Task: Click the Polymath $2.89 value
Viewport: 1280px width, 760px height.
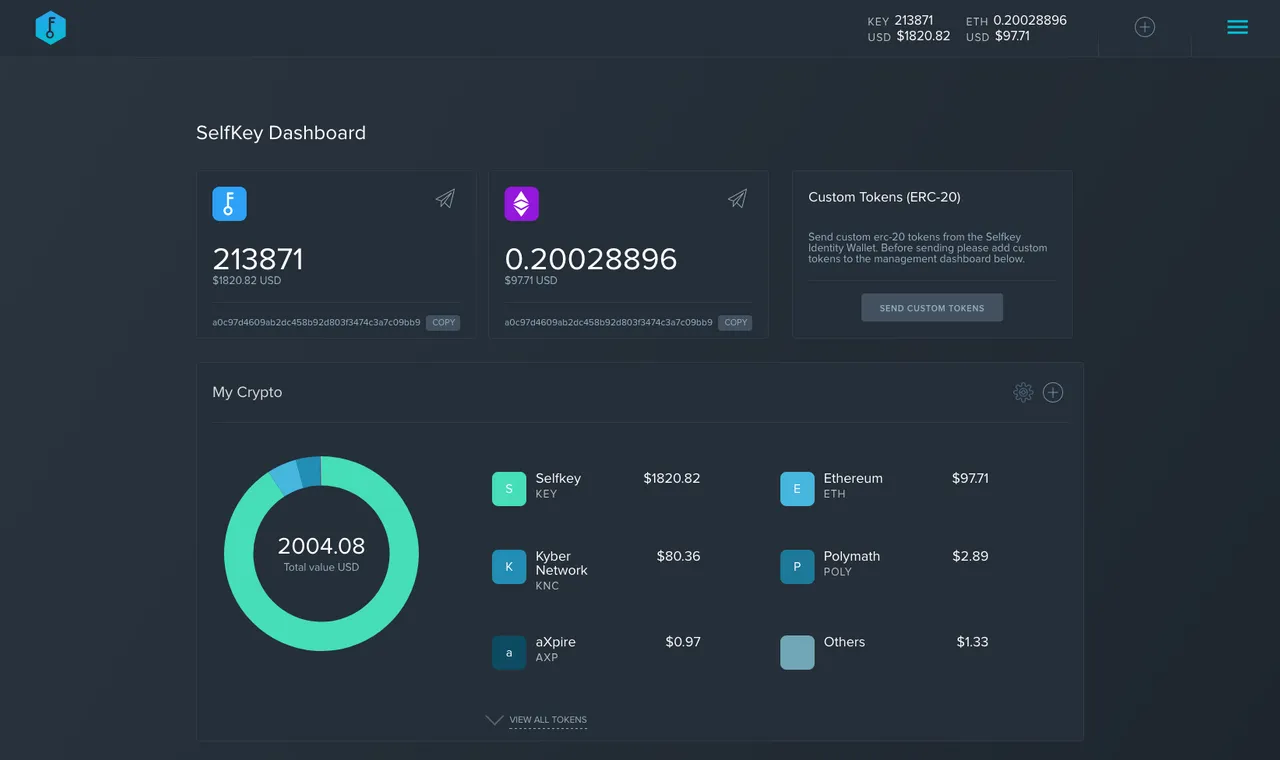Action: tap(970, 556)
